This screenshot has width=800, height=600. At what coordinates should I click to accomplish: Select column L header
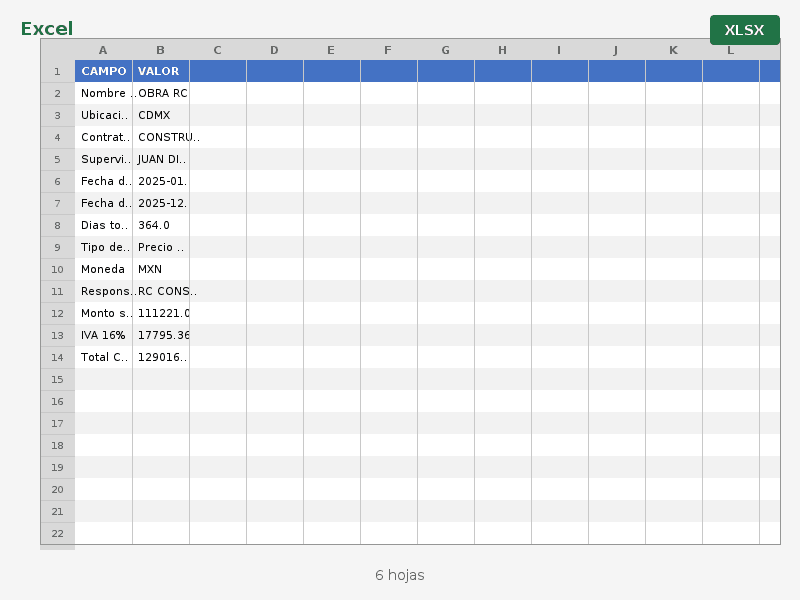[730, 50]
